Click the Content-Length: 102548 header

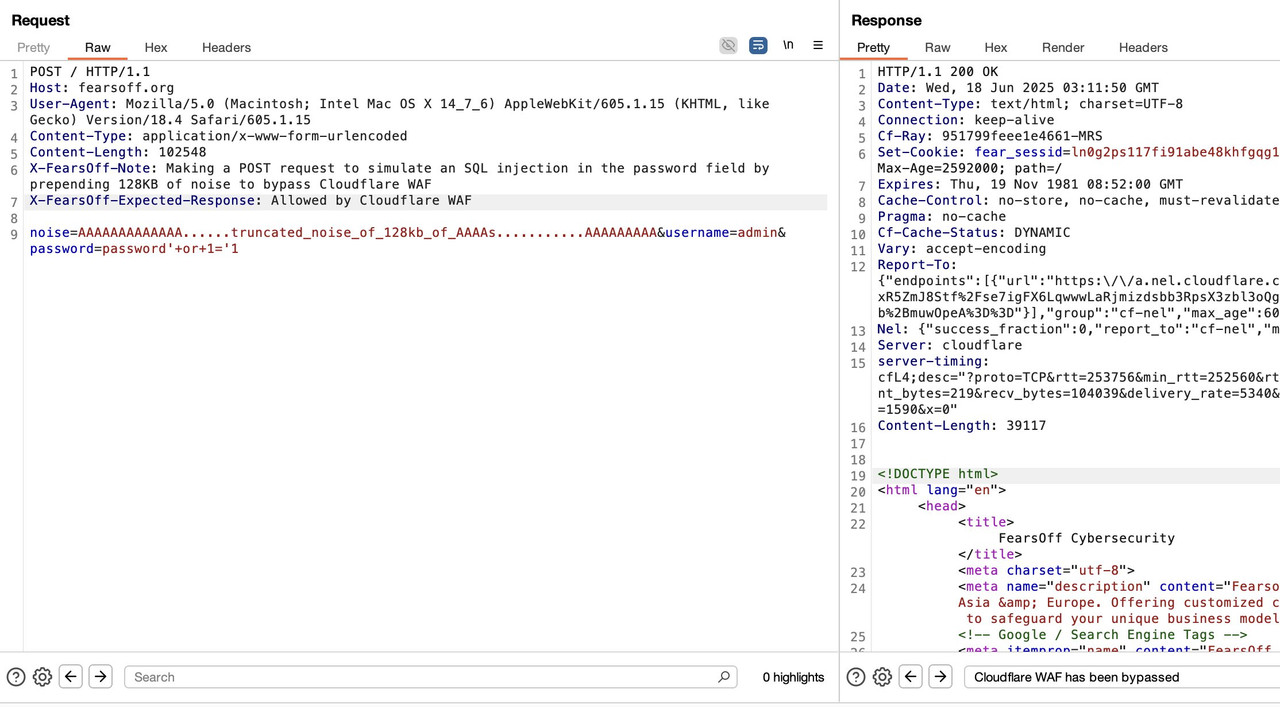[118, 152]
